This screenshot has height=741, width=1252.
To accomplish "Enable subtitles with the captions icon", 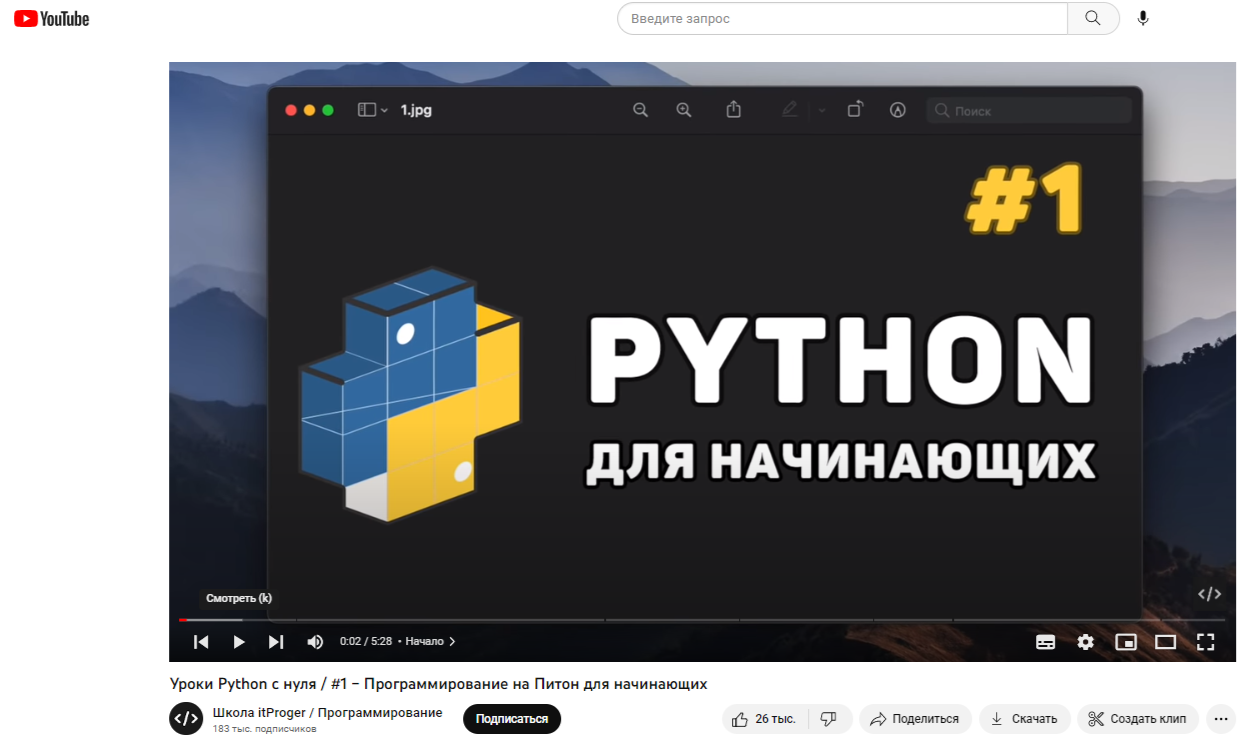I will (1046, 641).
